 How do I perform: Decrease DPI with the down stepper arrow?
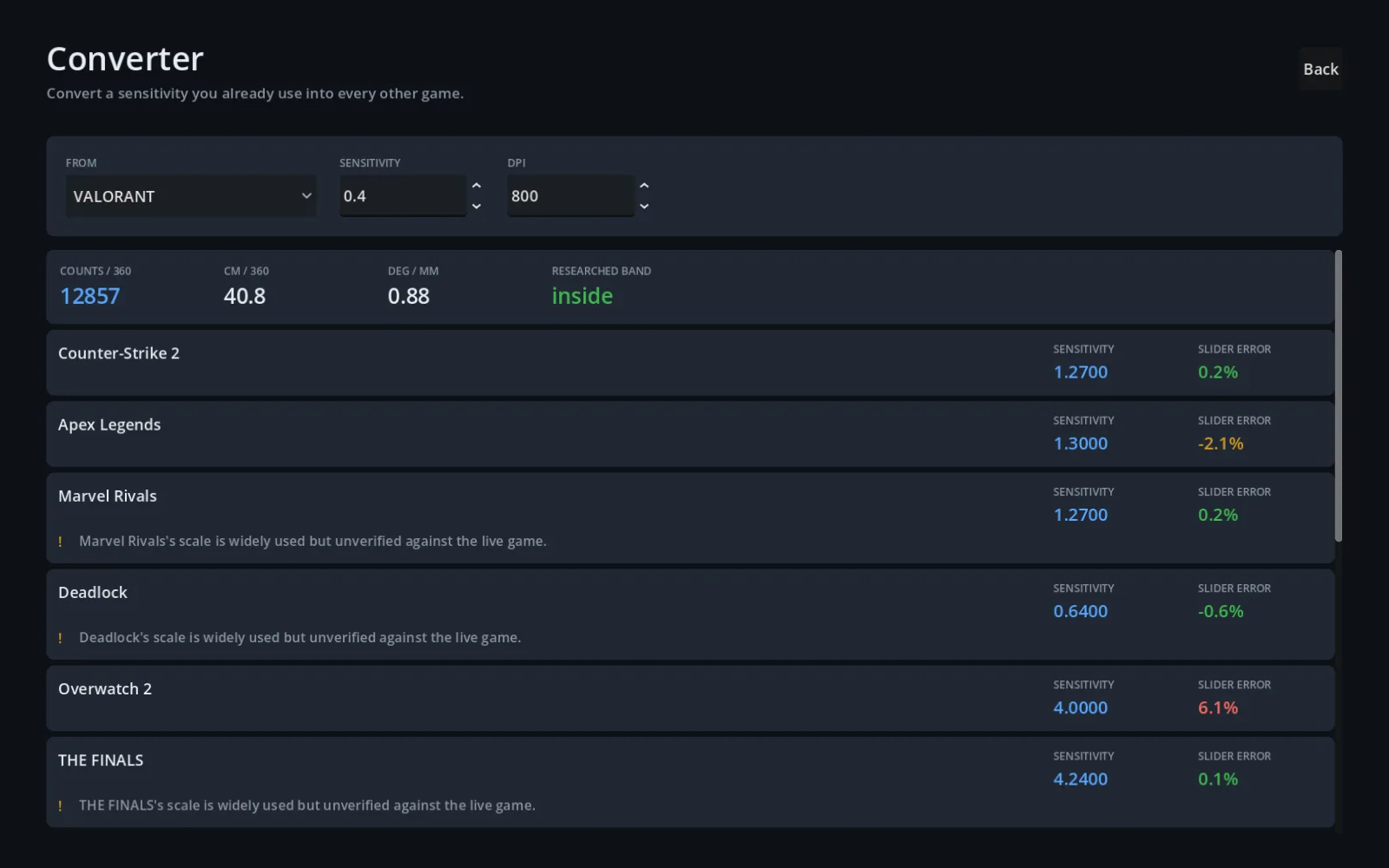pyautogui.click(x=644, y=207)
